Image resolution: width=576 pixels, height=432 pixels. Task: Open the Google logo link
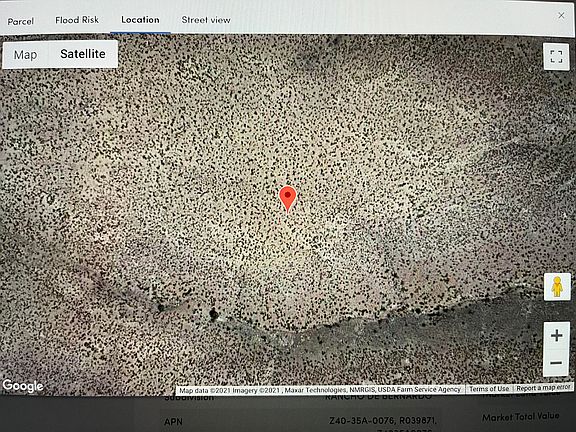(23, 386)
